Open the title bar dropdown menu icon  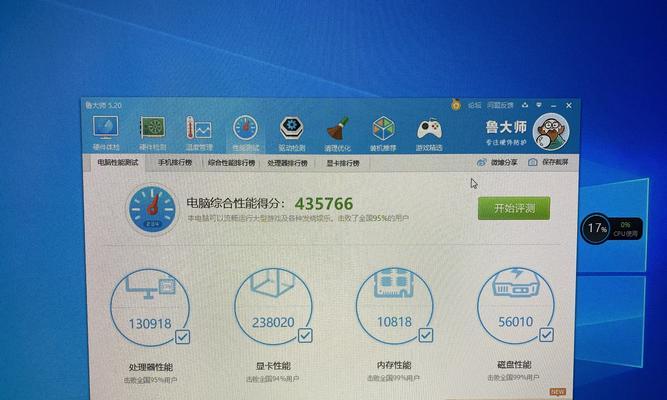coord(539,105)
